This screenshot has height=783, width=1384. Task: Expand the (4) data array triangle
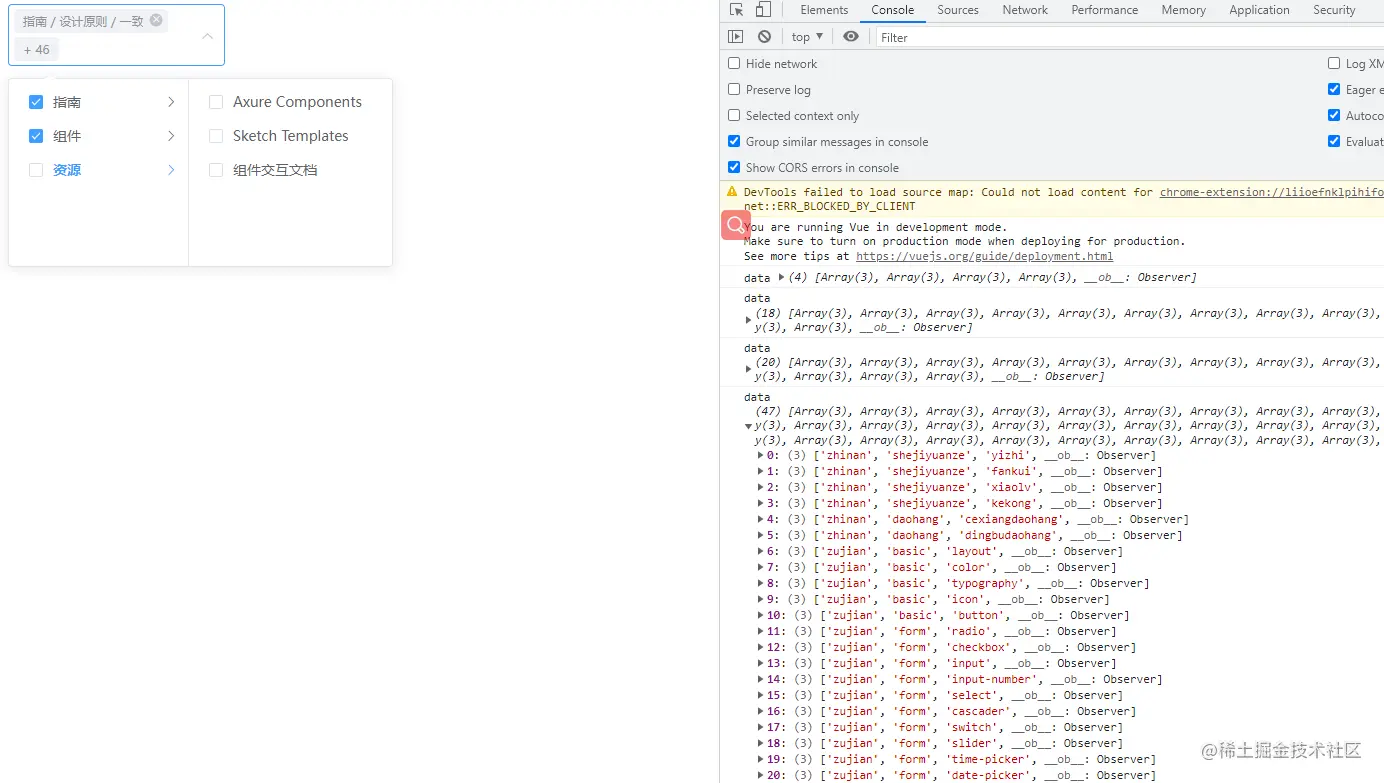[x=781, y=277]
